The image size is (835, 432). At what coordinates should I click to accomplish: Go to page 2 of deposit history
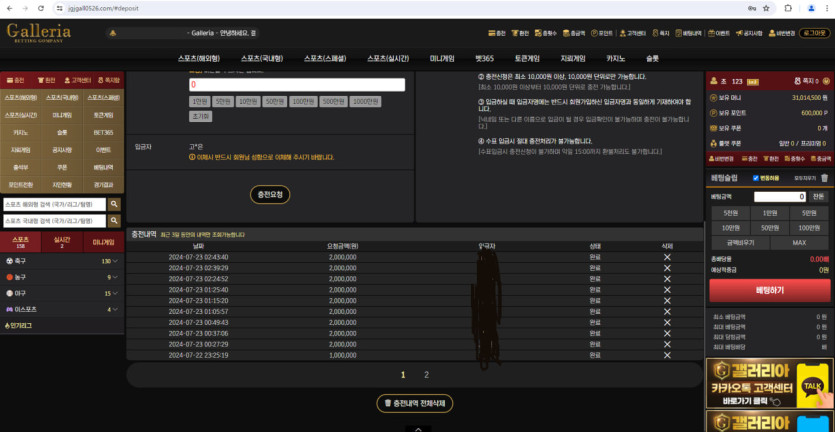click(x=426, y=375)
